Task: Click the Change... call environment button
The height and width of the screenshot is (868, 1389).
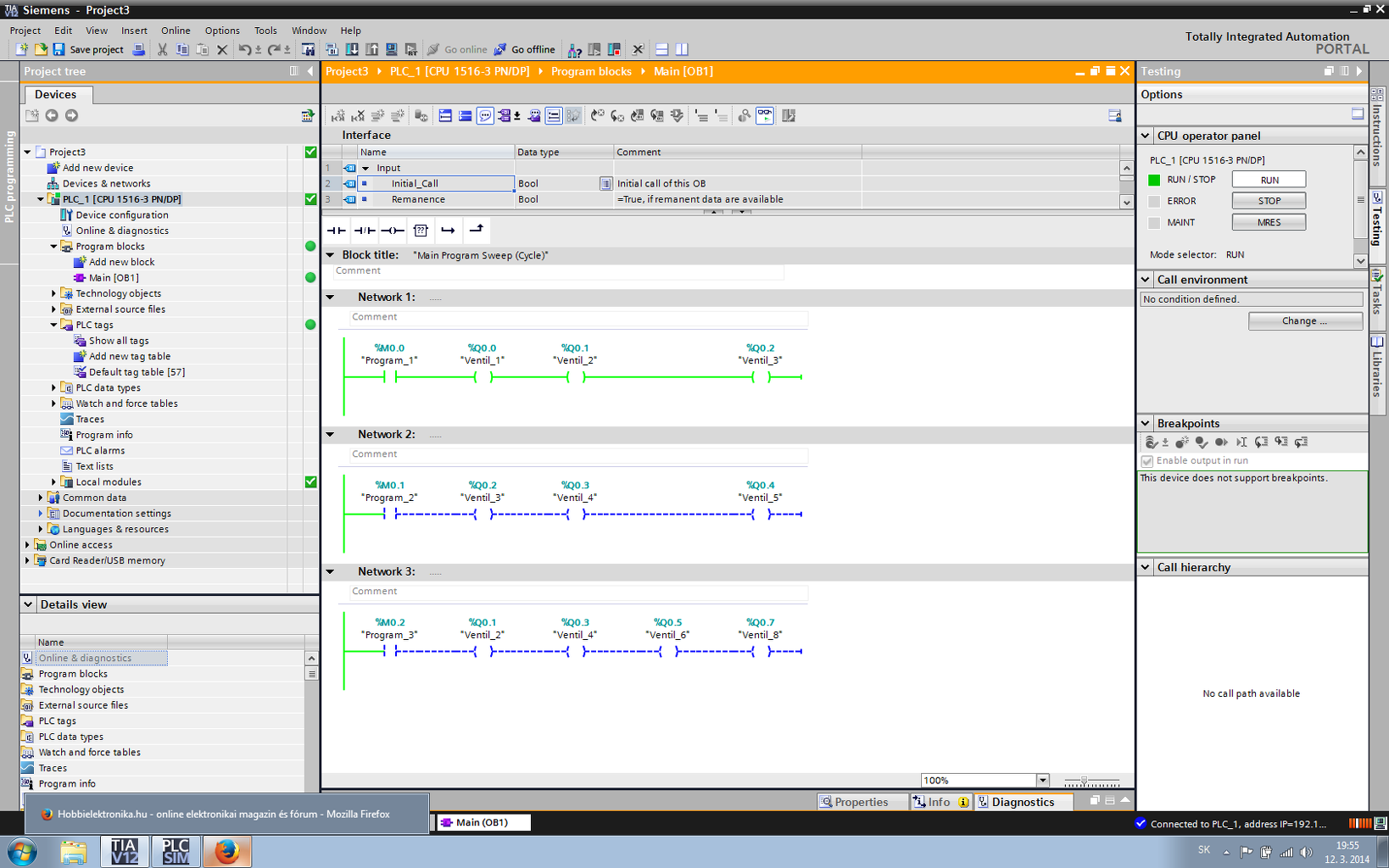Action: (1305, 321)
